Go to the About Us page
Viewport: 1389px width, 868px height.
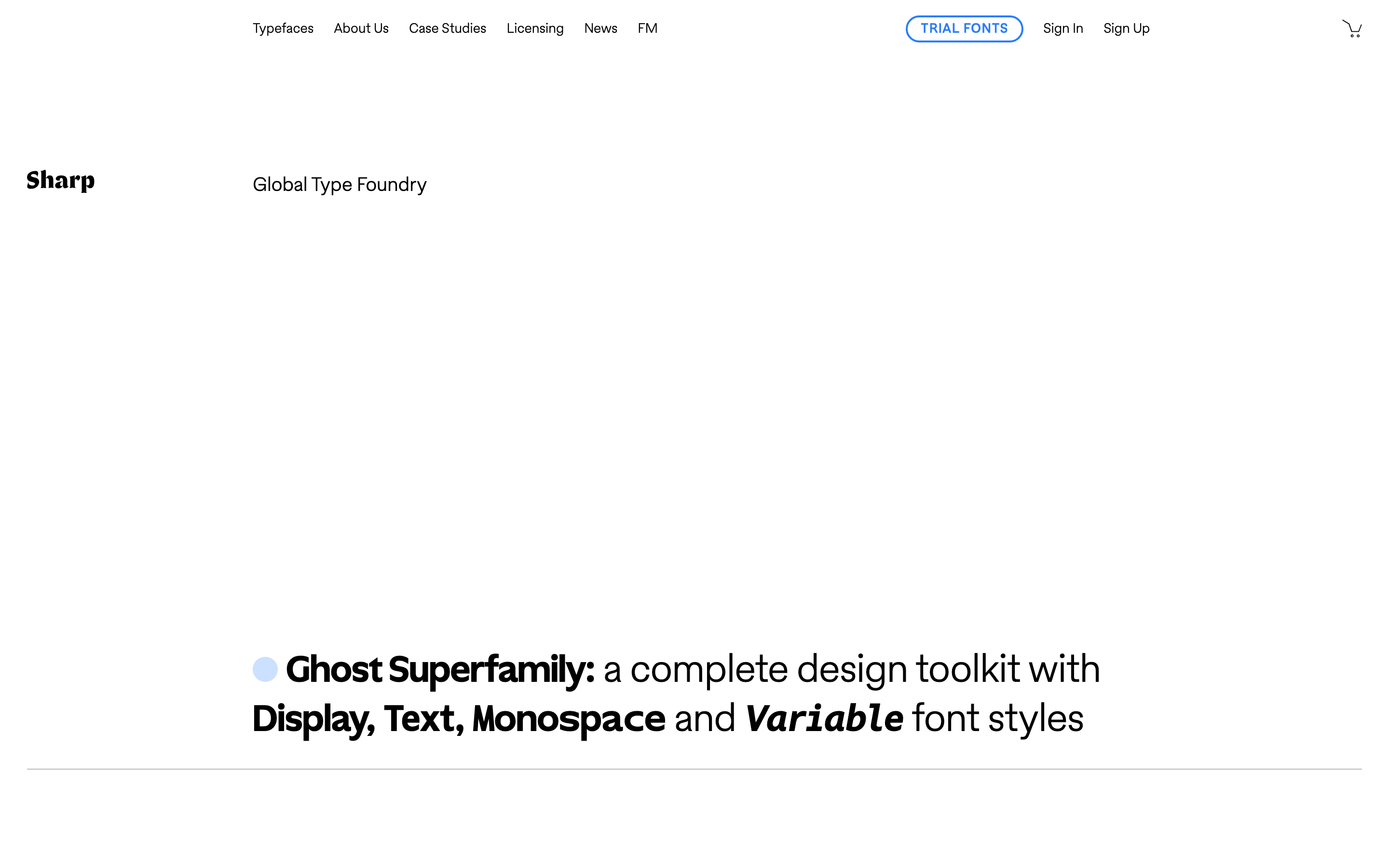click(361, 28)
